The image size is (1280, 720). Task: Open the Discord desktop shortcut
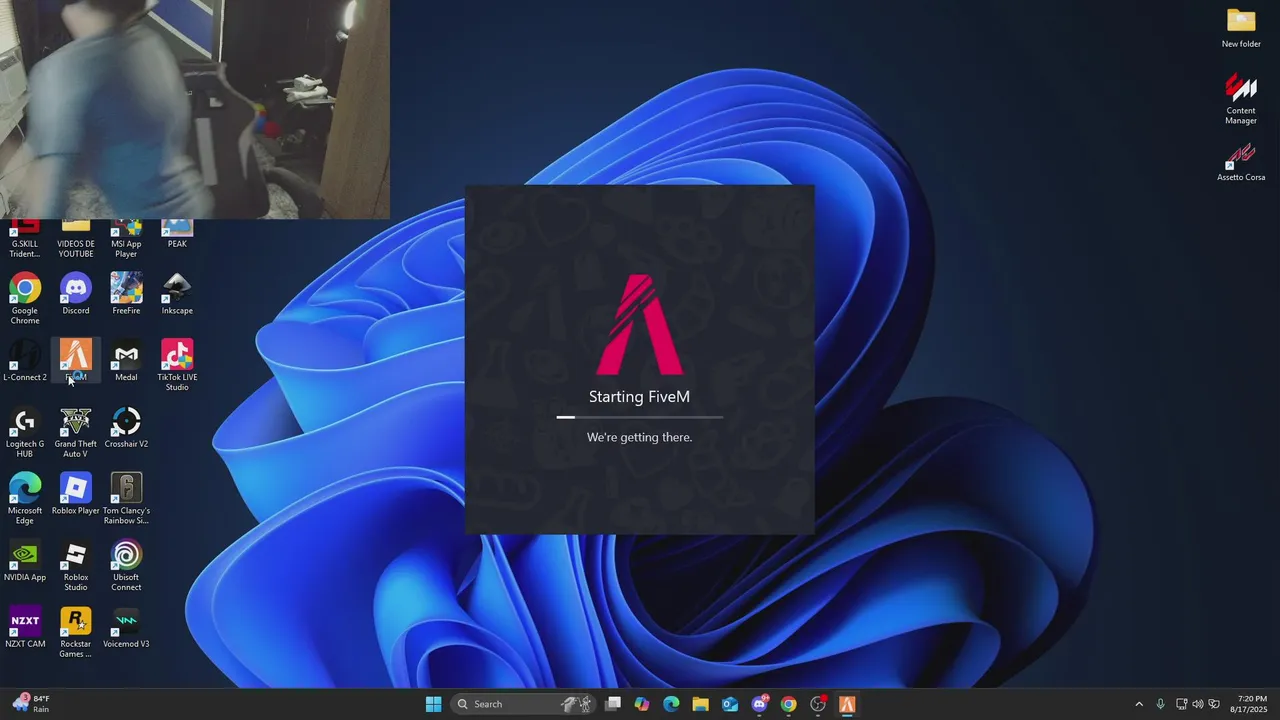(76, 294)
